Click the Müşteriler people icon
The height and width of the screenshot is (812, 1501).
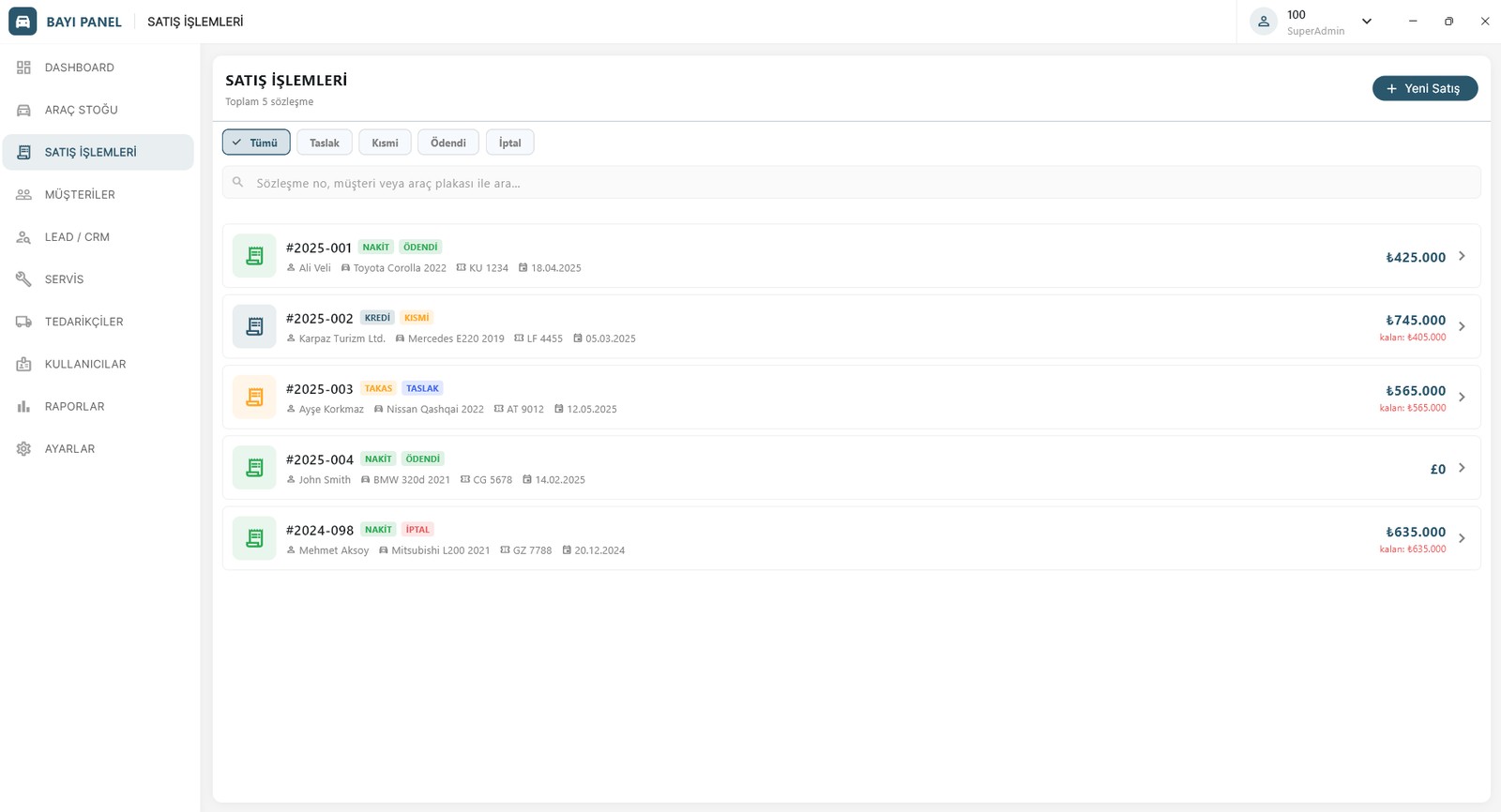point(23,194)
